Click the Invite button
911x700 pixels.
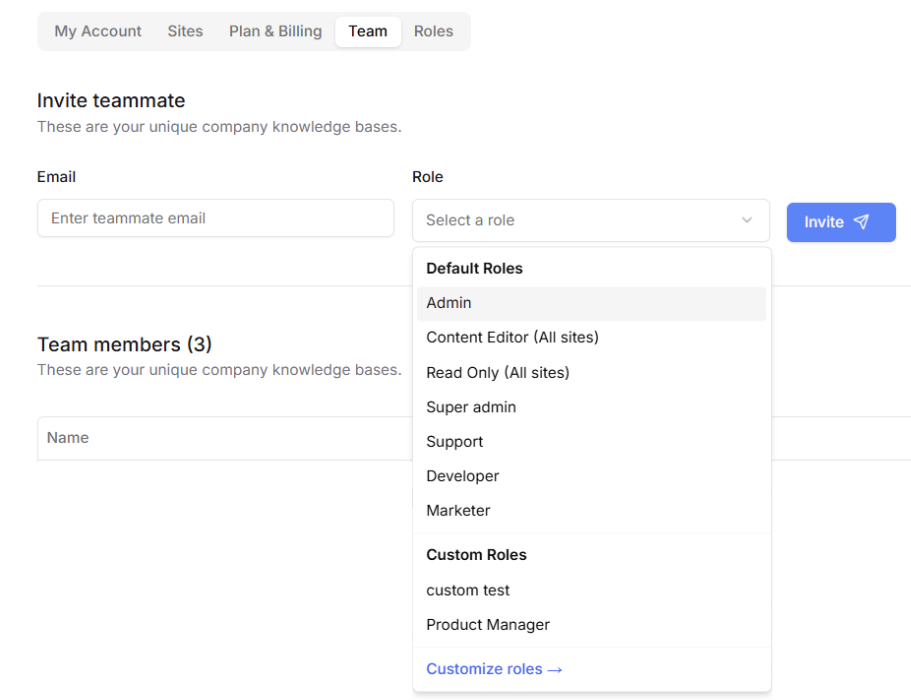tap(841, 222)
